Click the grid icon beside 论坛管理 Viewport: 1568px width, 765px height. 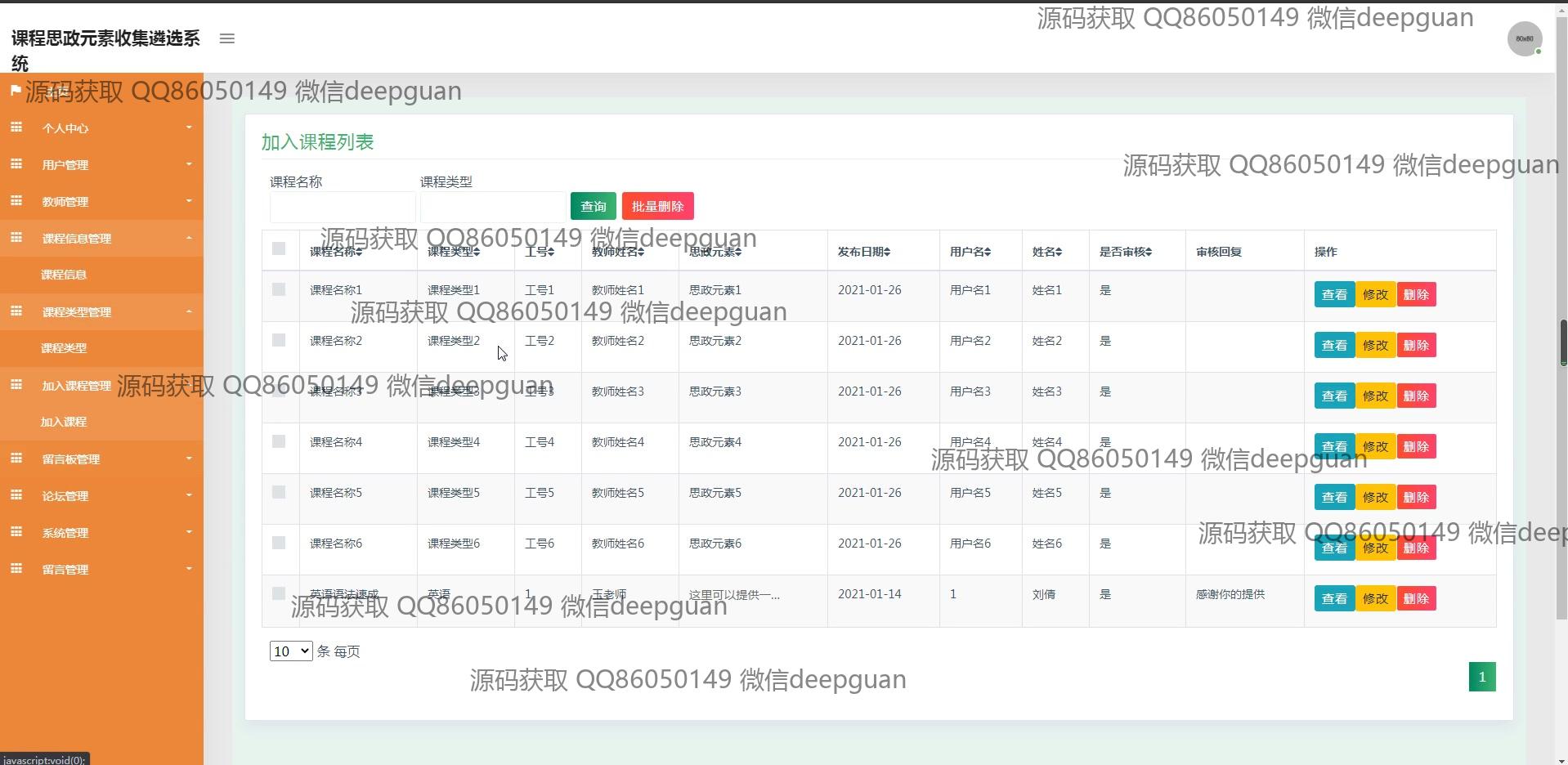tap(16, 495)
